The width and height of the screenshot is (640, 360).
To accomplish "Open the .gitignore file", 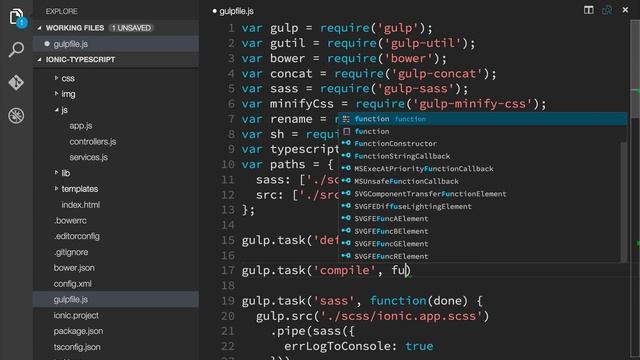I will [x=71, y=252].
